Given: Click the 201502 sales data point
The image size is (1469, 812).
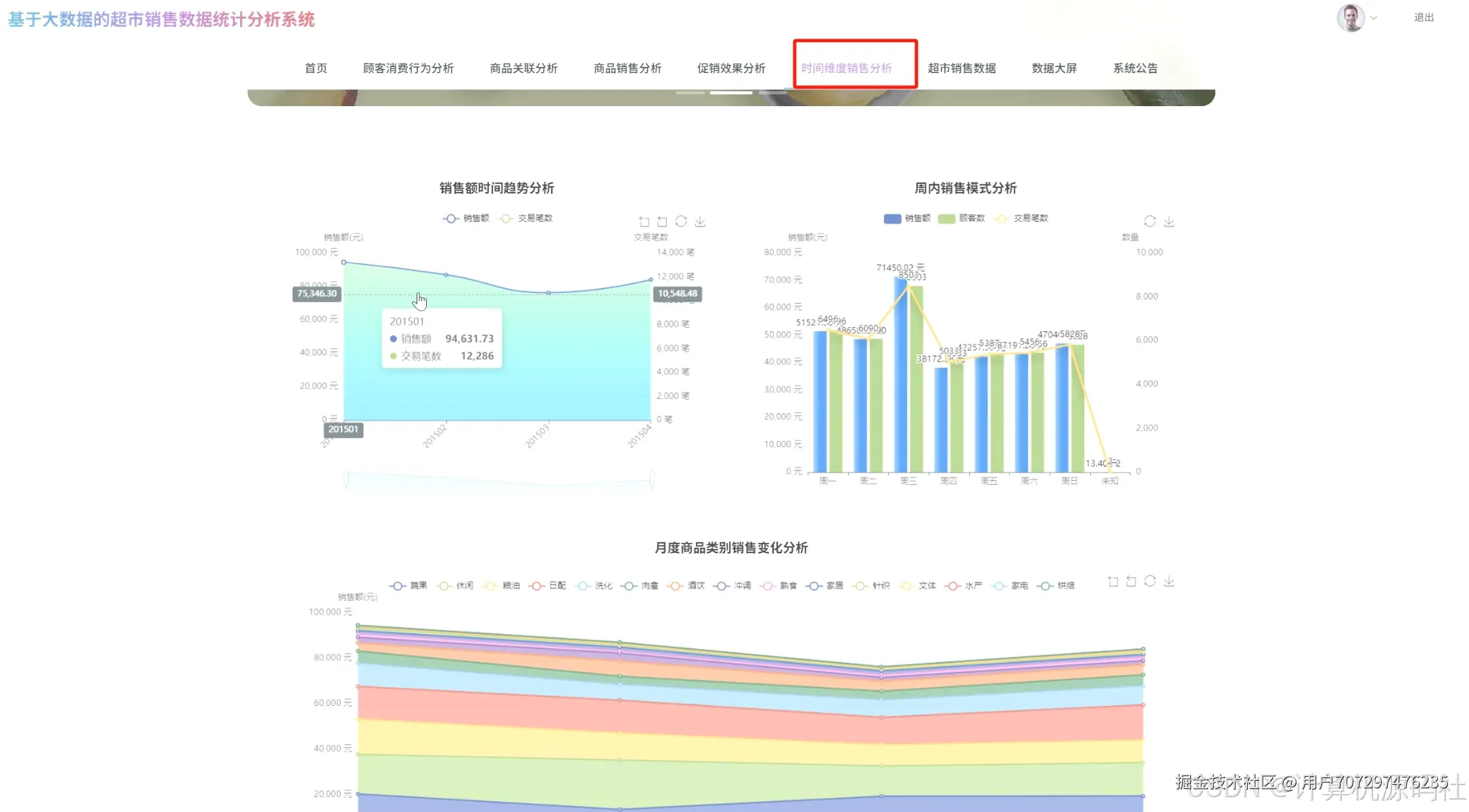Looking at the screenshot, I should coord(446,274).
